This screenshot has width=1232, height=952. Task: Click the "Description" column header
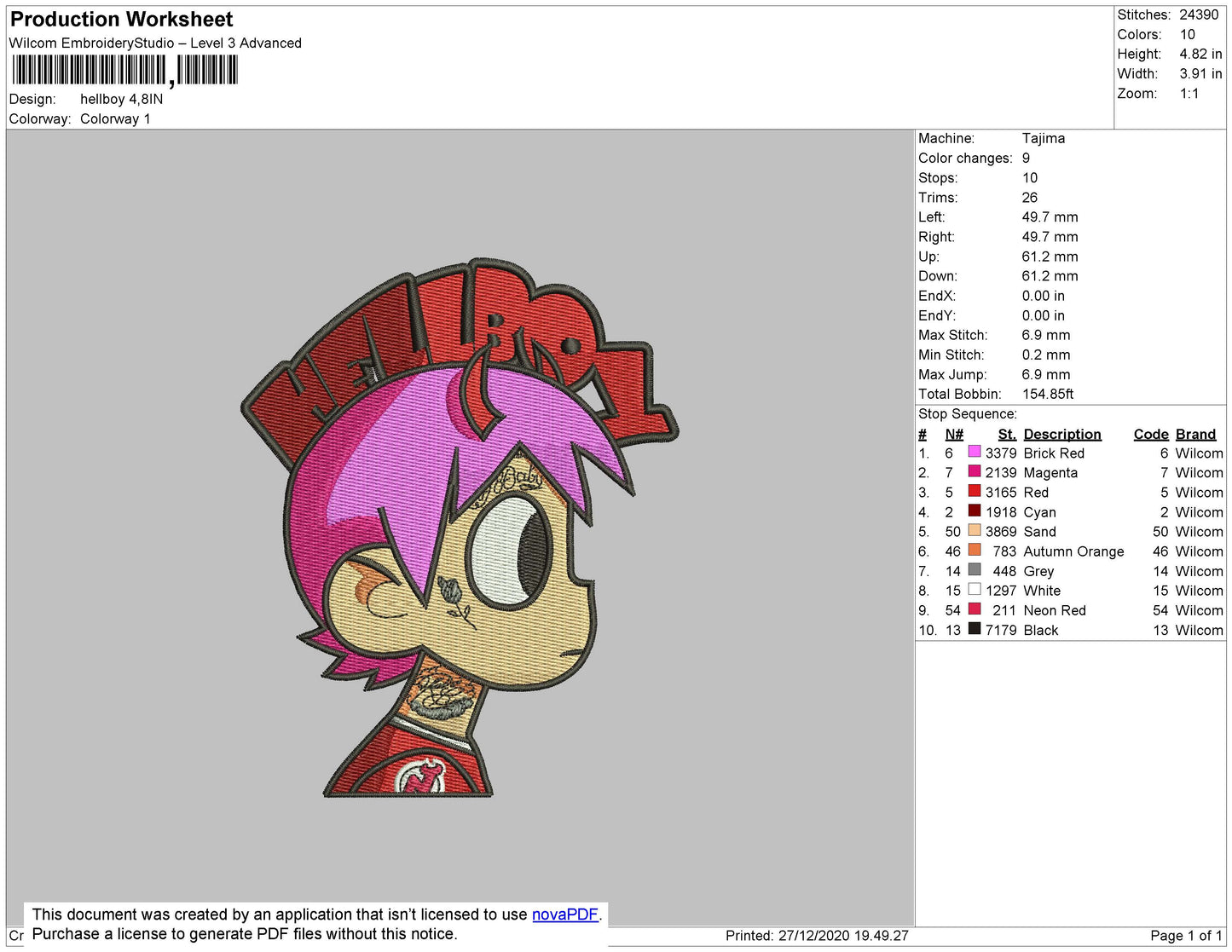click(x=1062, y=435)
